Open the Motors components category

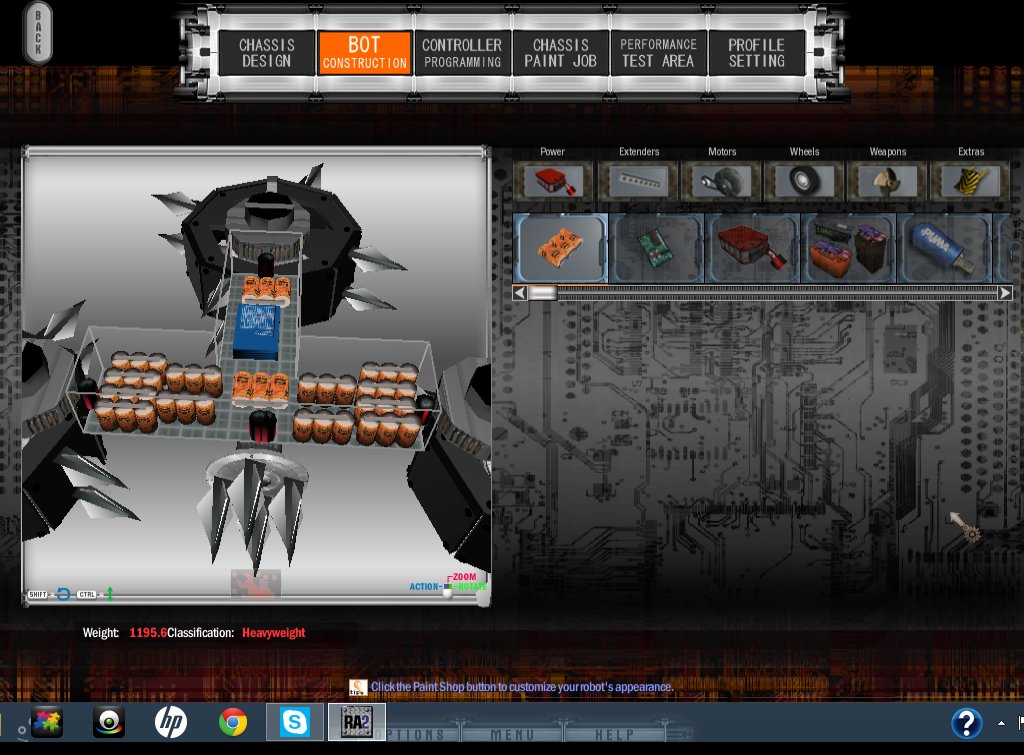(x=722, y=180)
